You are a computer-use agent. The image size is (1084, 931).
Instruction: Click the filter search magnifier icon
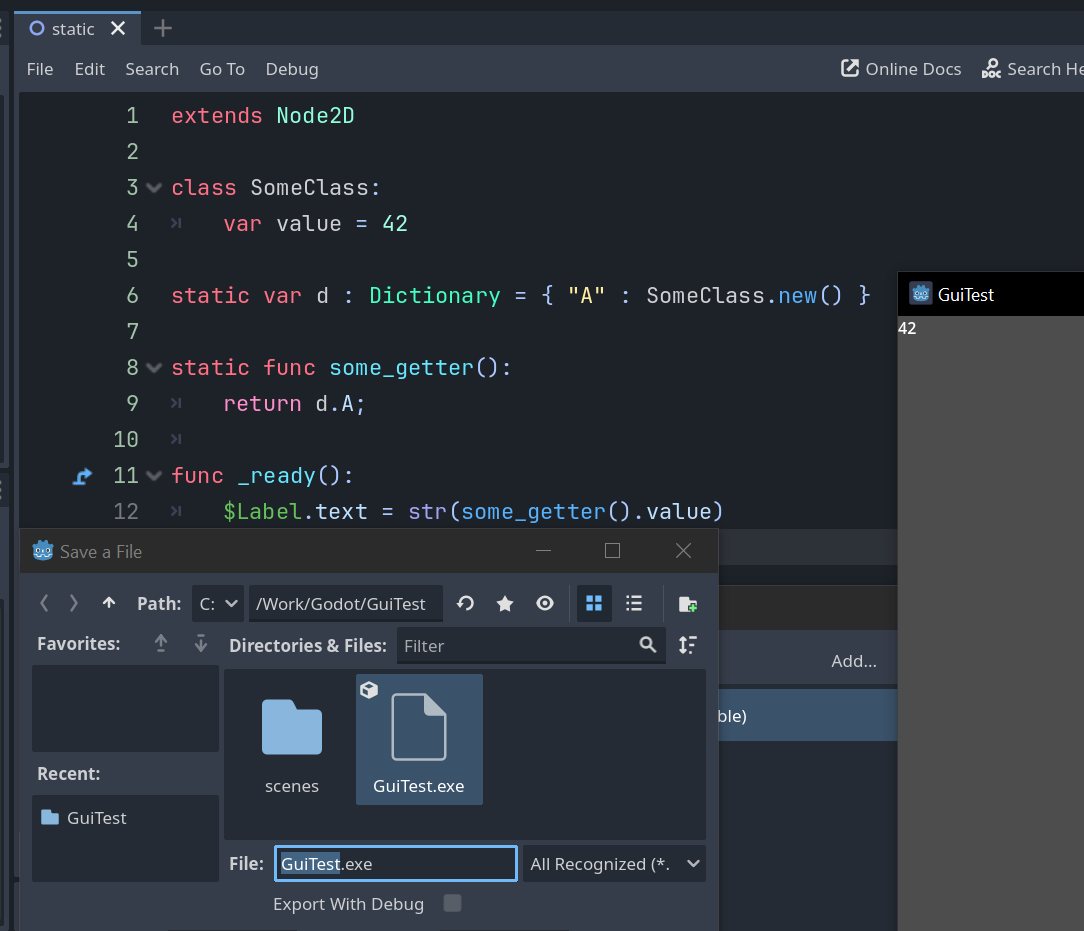pos(648,645)
